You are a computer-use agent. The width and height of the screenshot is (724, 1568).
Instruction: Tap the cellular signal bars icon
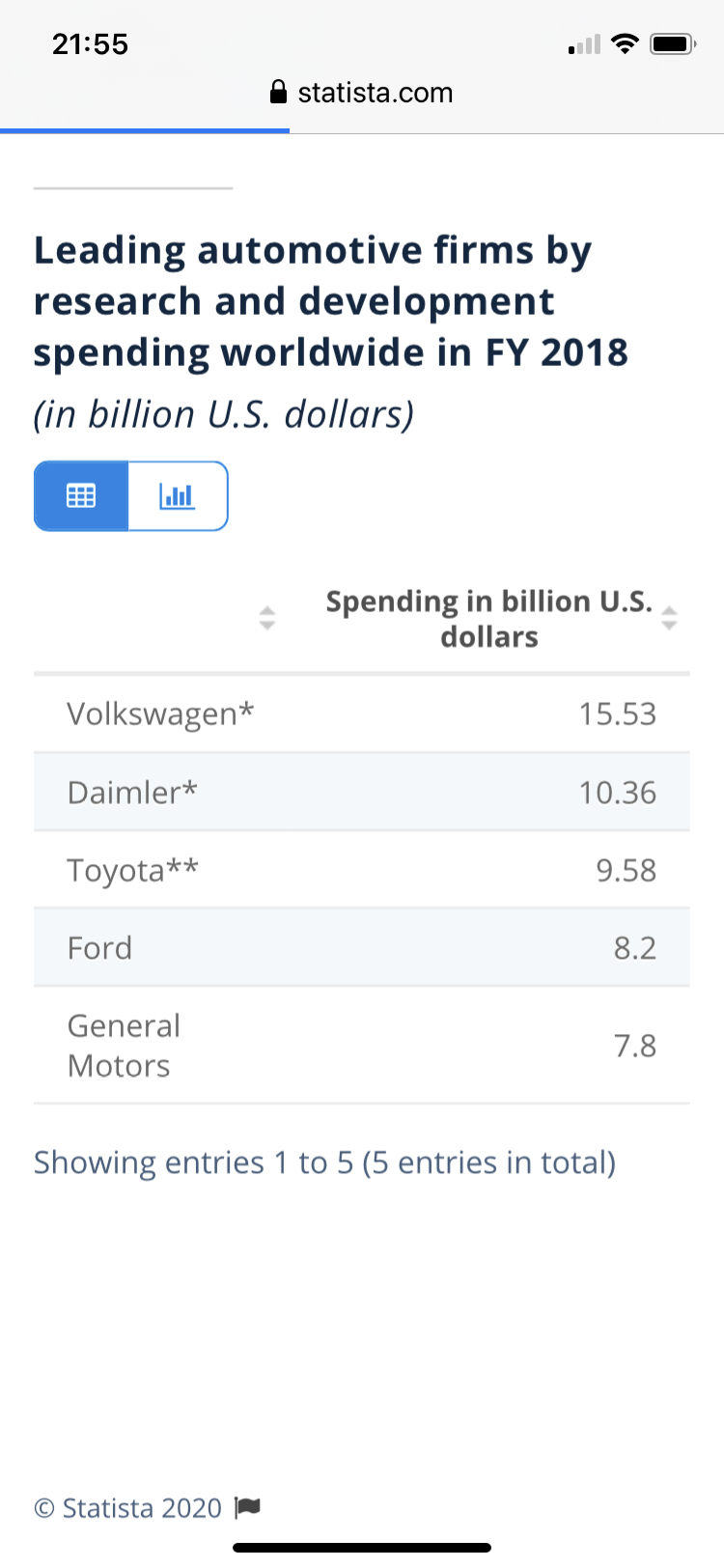tap(584, 44)
